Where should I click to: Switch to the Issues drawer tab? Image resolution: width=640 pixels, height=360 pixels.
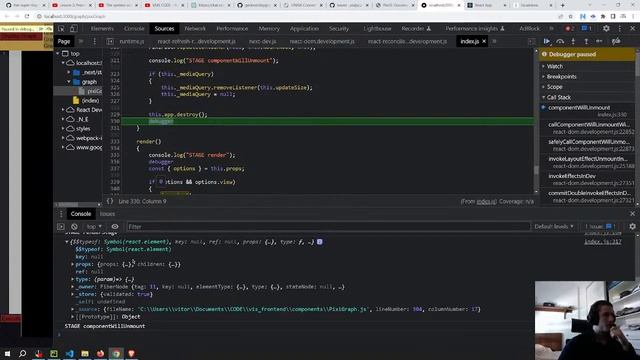[x=107, y=214]
